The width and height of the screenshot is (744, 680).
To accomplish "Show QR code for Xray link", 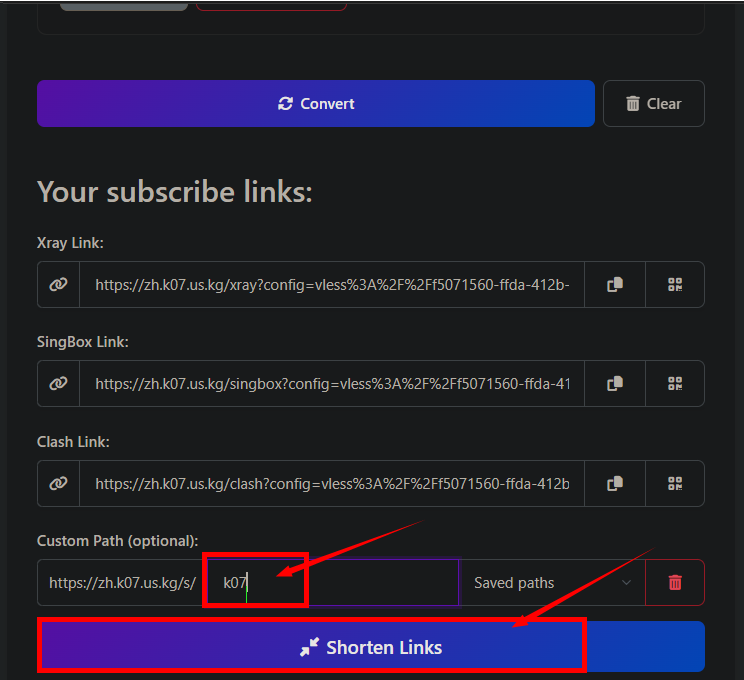I will [675, 285].
